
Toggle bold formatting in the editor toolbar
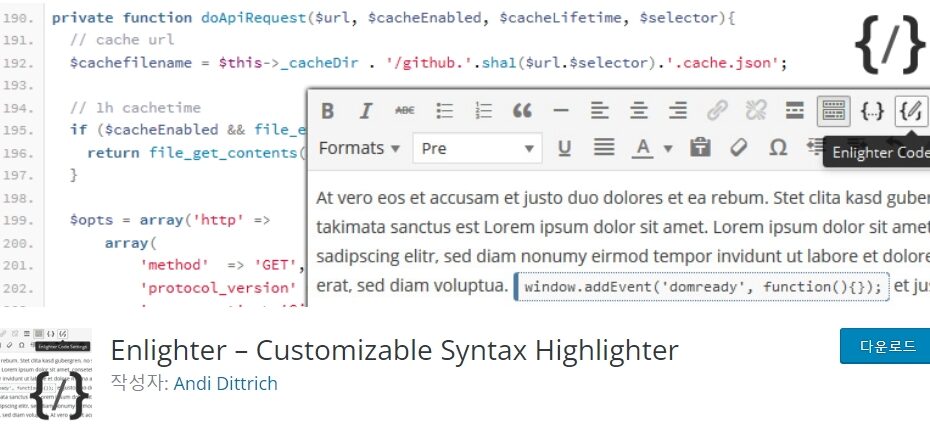tap(327, 111)
